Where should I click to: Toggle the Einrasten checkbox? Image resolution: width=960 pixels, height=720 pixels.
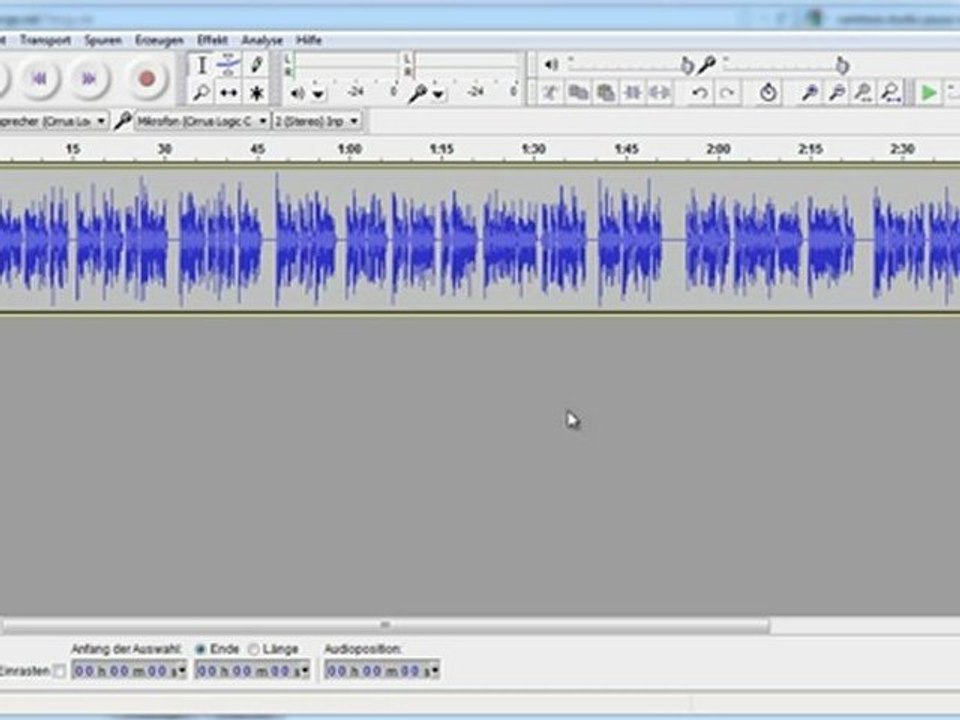tap(59, 671)
